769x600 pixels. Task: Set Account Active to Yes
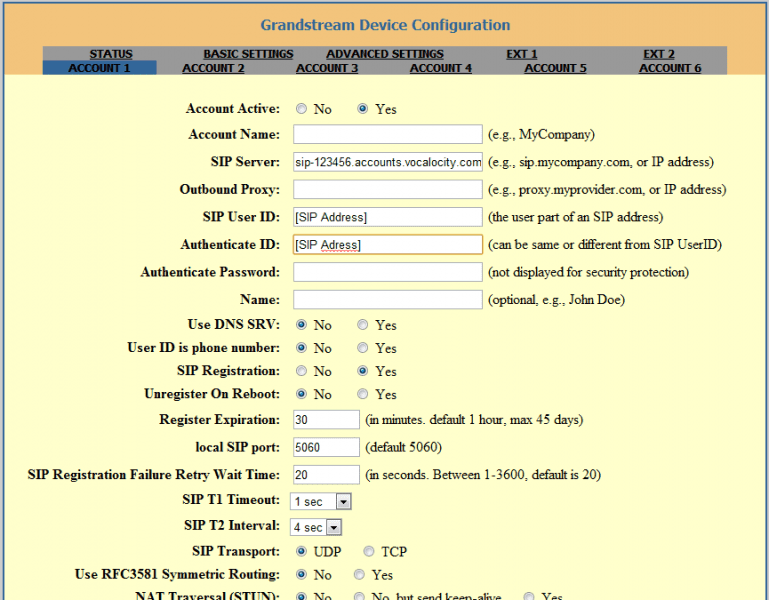click(362, 108)
